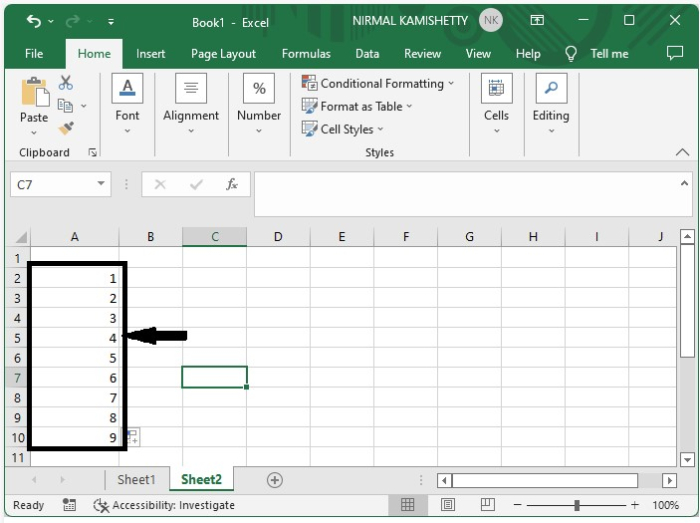
Task: Open Cell Styles menu
Action: [x=342, y=129]
